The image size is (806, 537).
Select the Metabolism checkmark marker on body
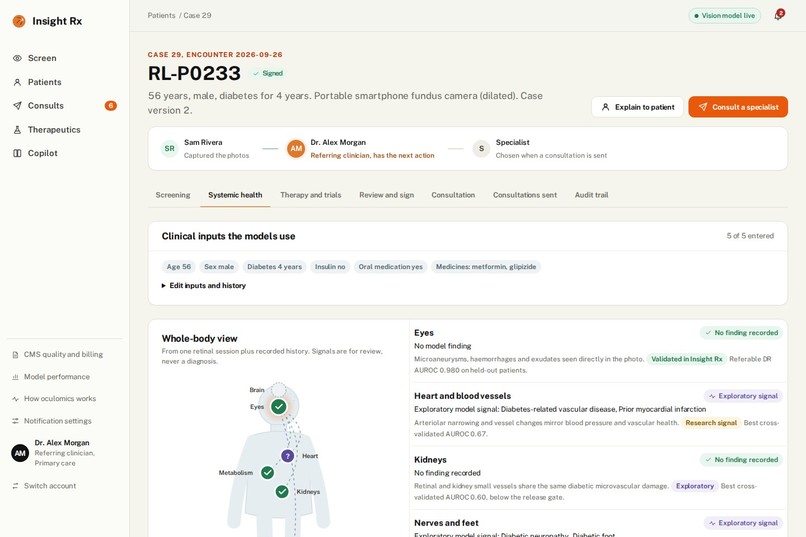(x=267, y=472)
